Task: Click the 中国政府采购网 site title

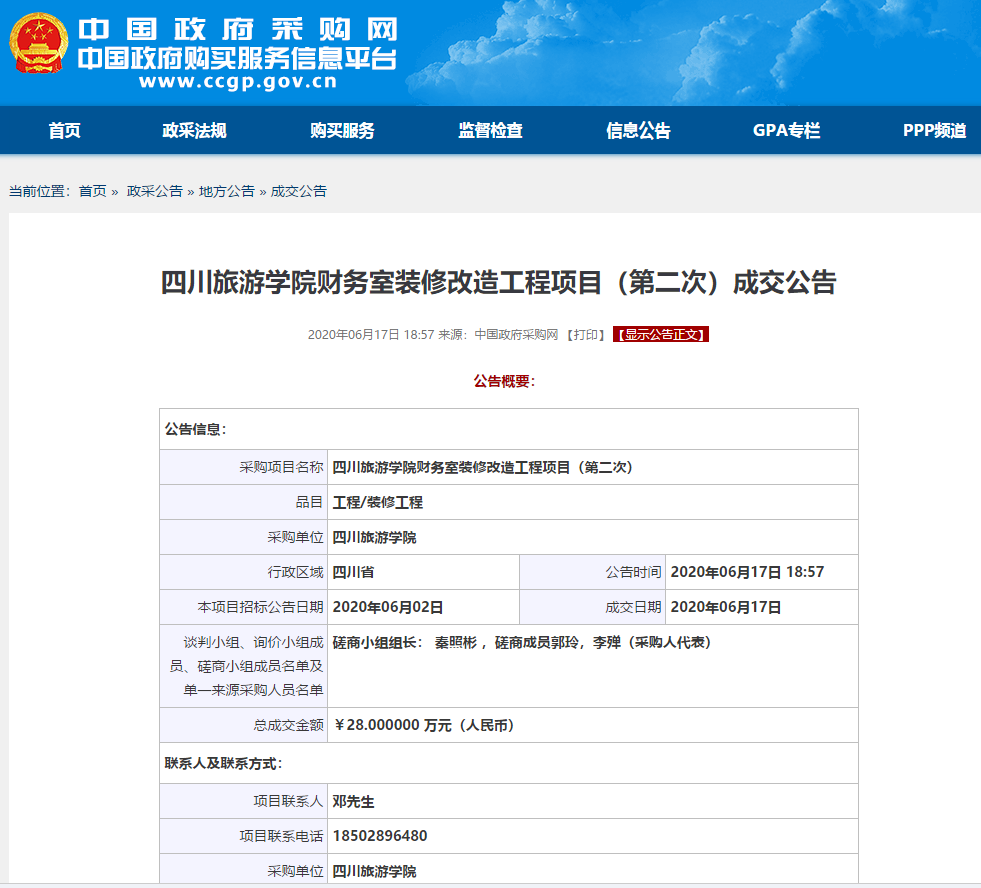Action: pyautogui.click(x=238, y=29)
